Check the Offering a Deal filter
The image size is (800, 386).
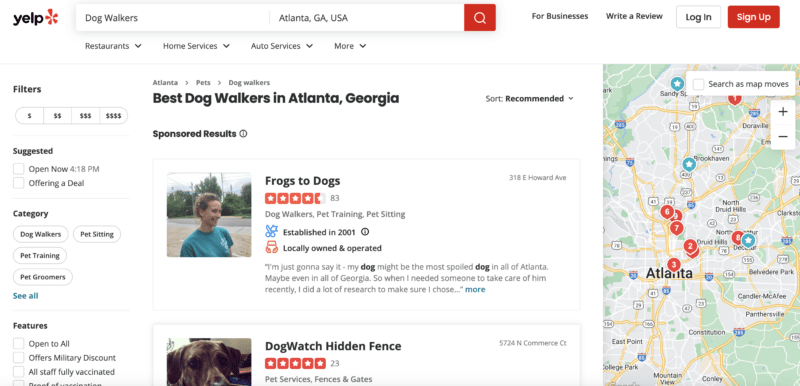[19, 183]
